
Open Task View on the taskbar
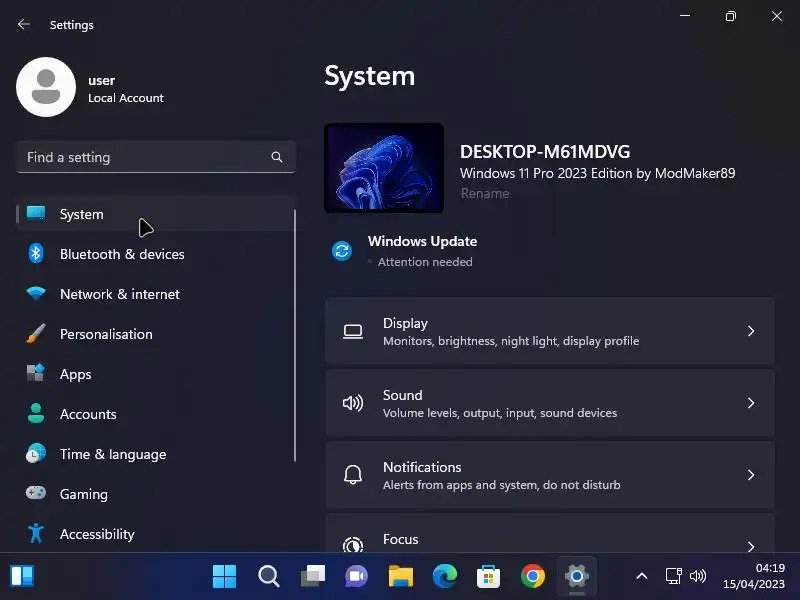click(x=313, y=577)
